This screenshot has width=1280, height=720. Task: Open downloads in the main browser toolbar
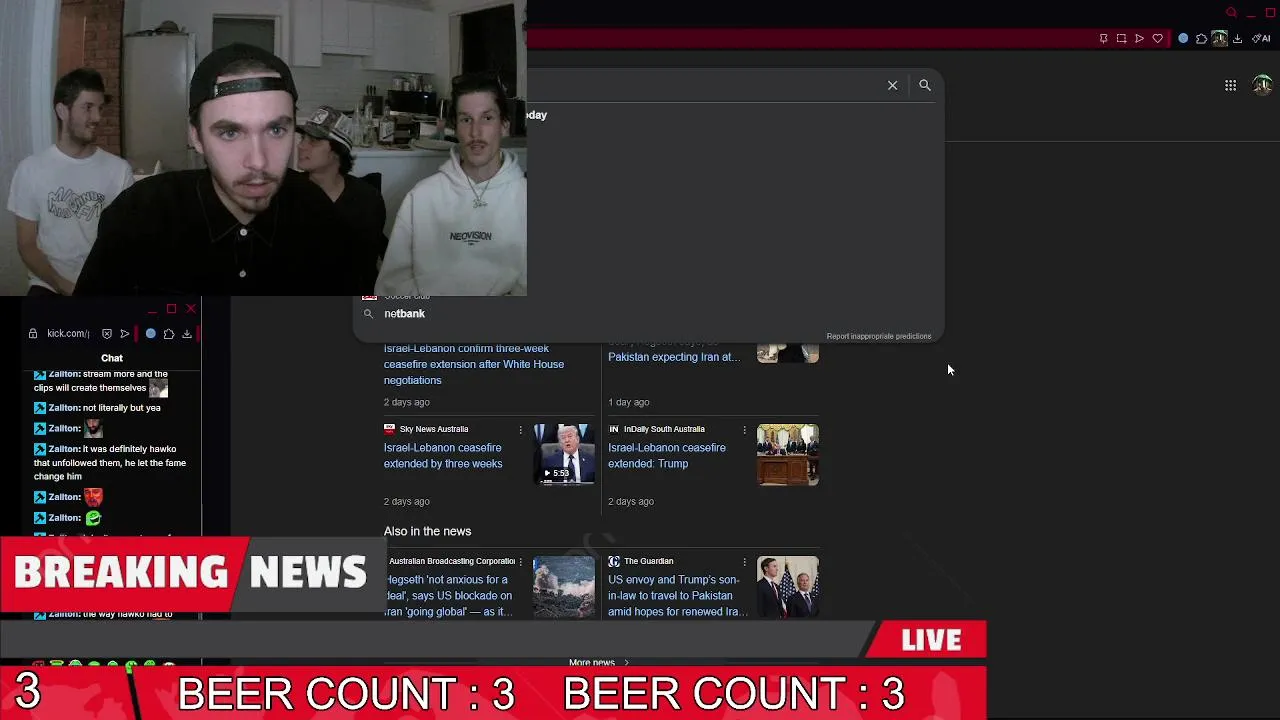coord(1237,39)
